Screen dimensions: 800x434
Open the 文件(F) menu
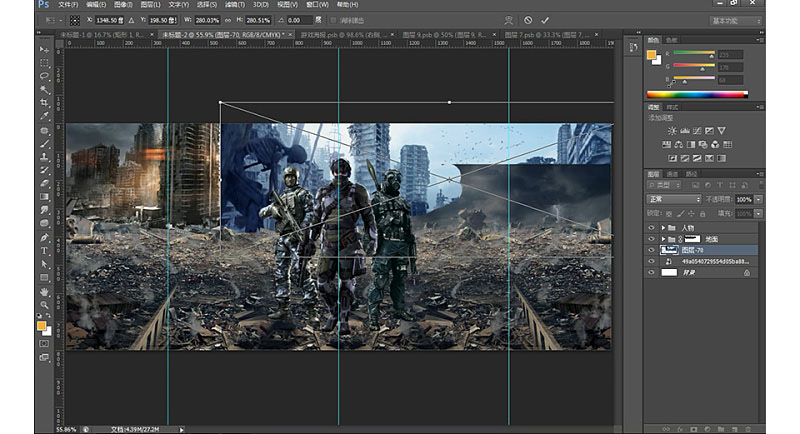(68, 5)
